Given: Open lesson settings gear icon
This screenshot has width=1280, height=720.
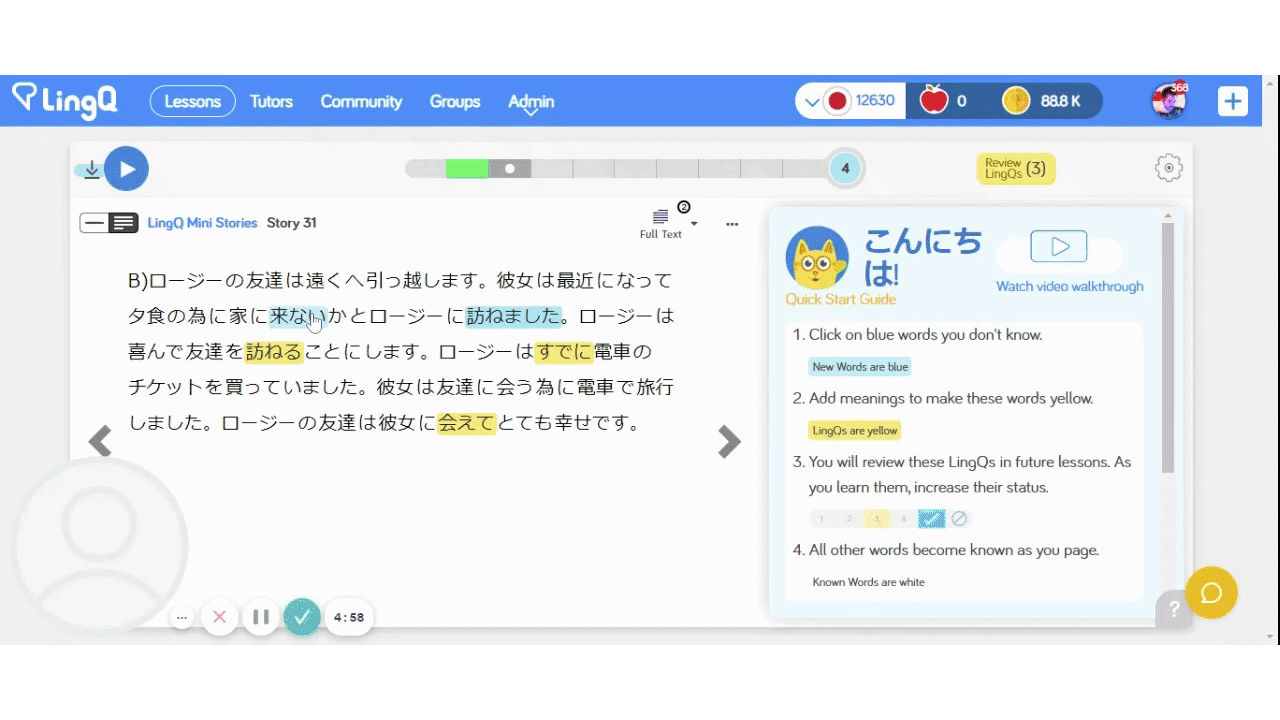Looking at the screenshot, I should point(1168,168).
